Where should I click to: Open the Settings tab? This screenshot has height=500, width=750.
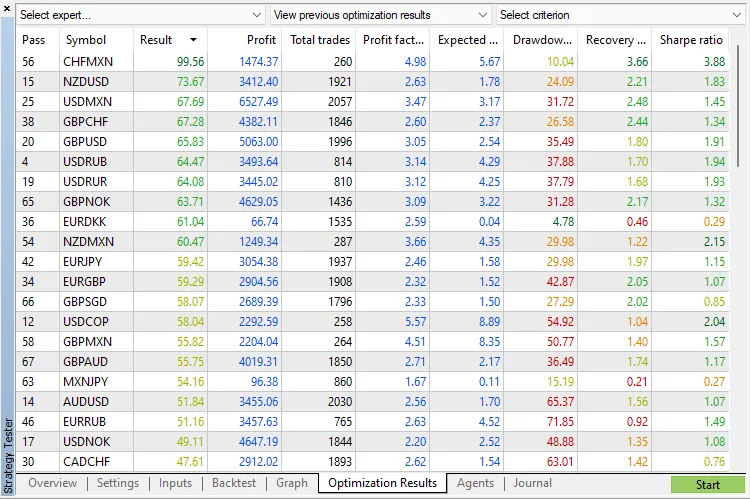click(x=118, y=483)
